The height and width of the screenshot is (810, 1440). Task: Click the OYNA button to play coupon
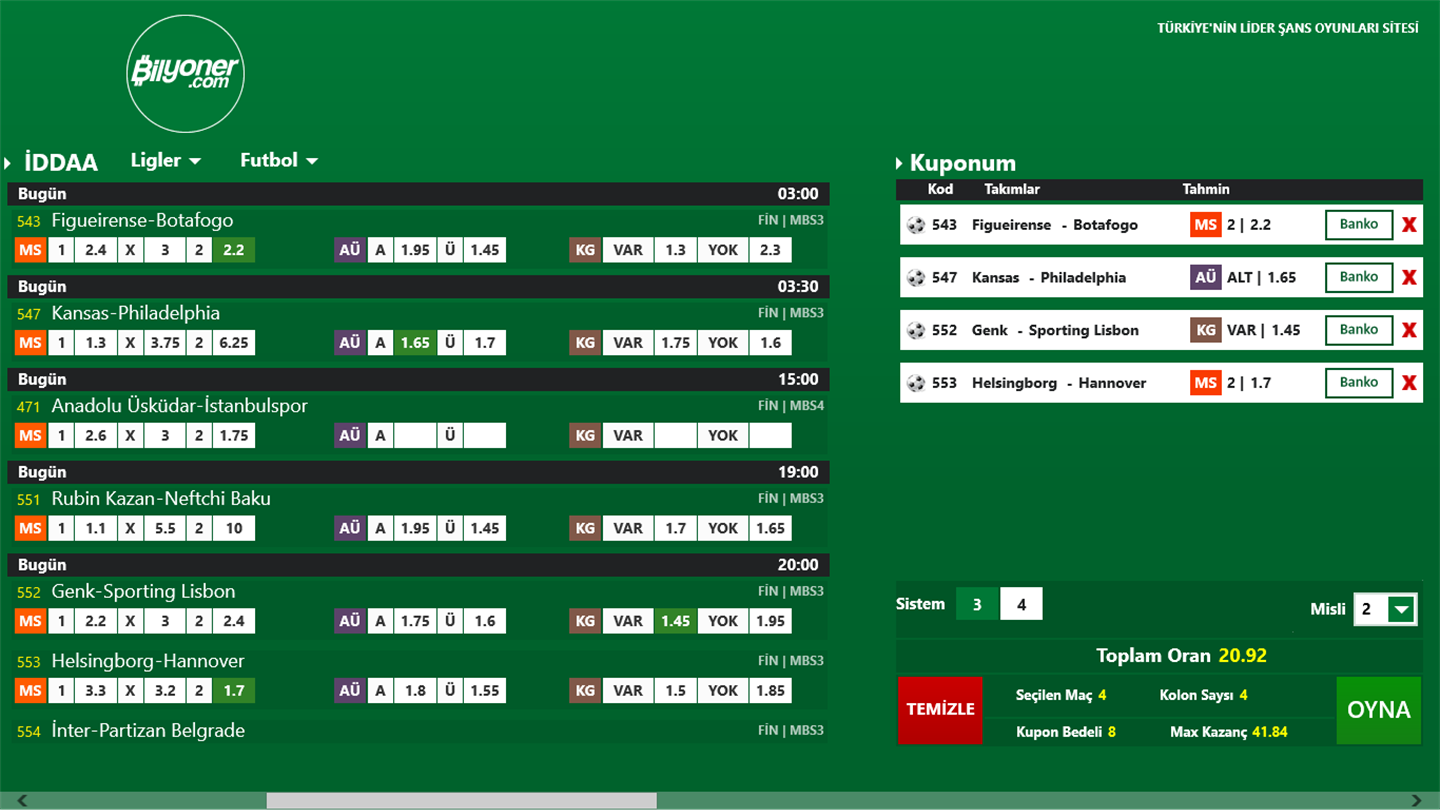(1379, 710)
